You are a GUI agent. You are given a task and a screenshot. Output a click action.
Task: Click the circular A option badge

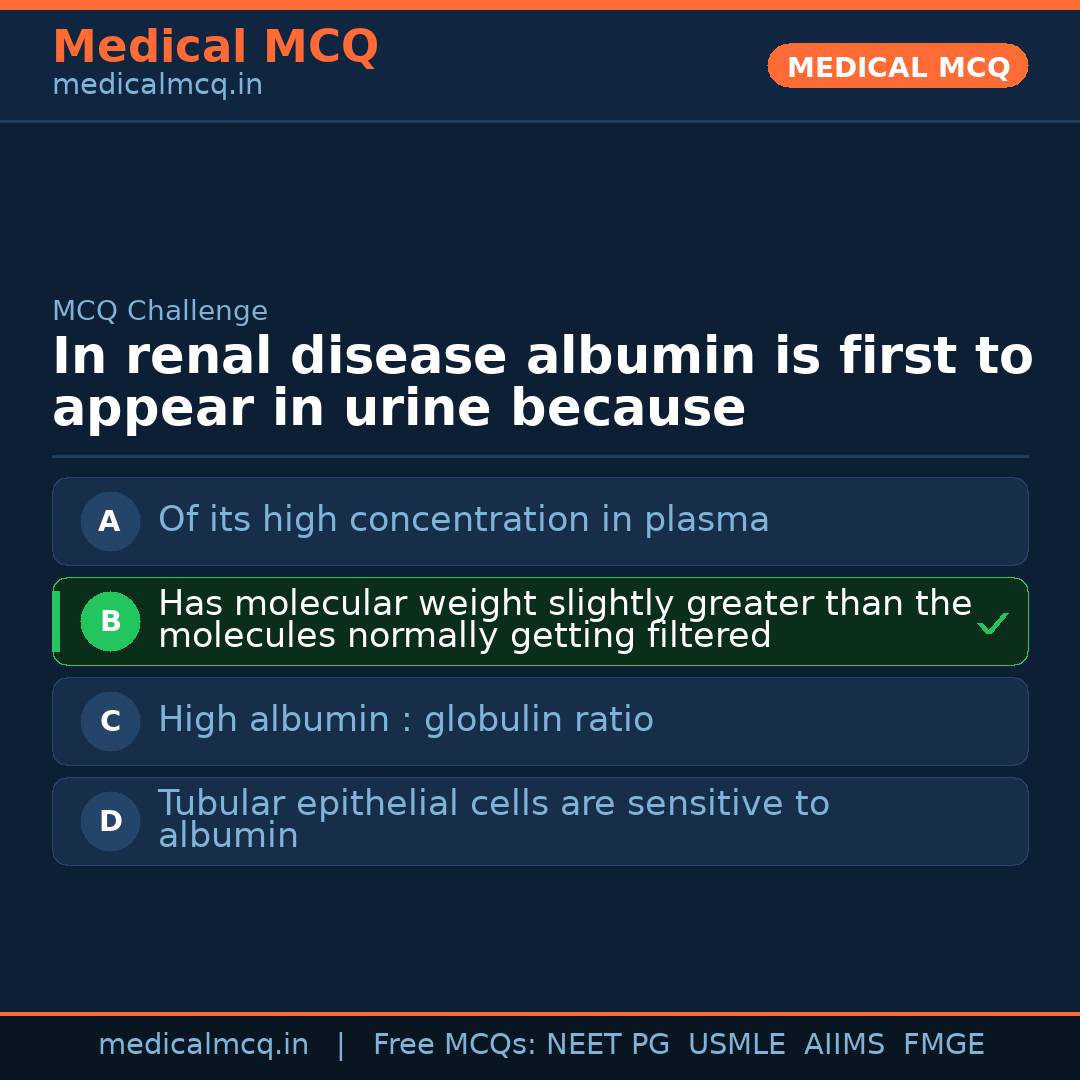(x=110, y=521)
